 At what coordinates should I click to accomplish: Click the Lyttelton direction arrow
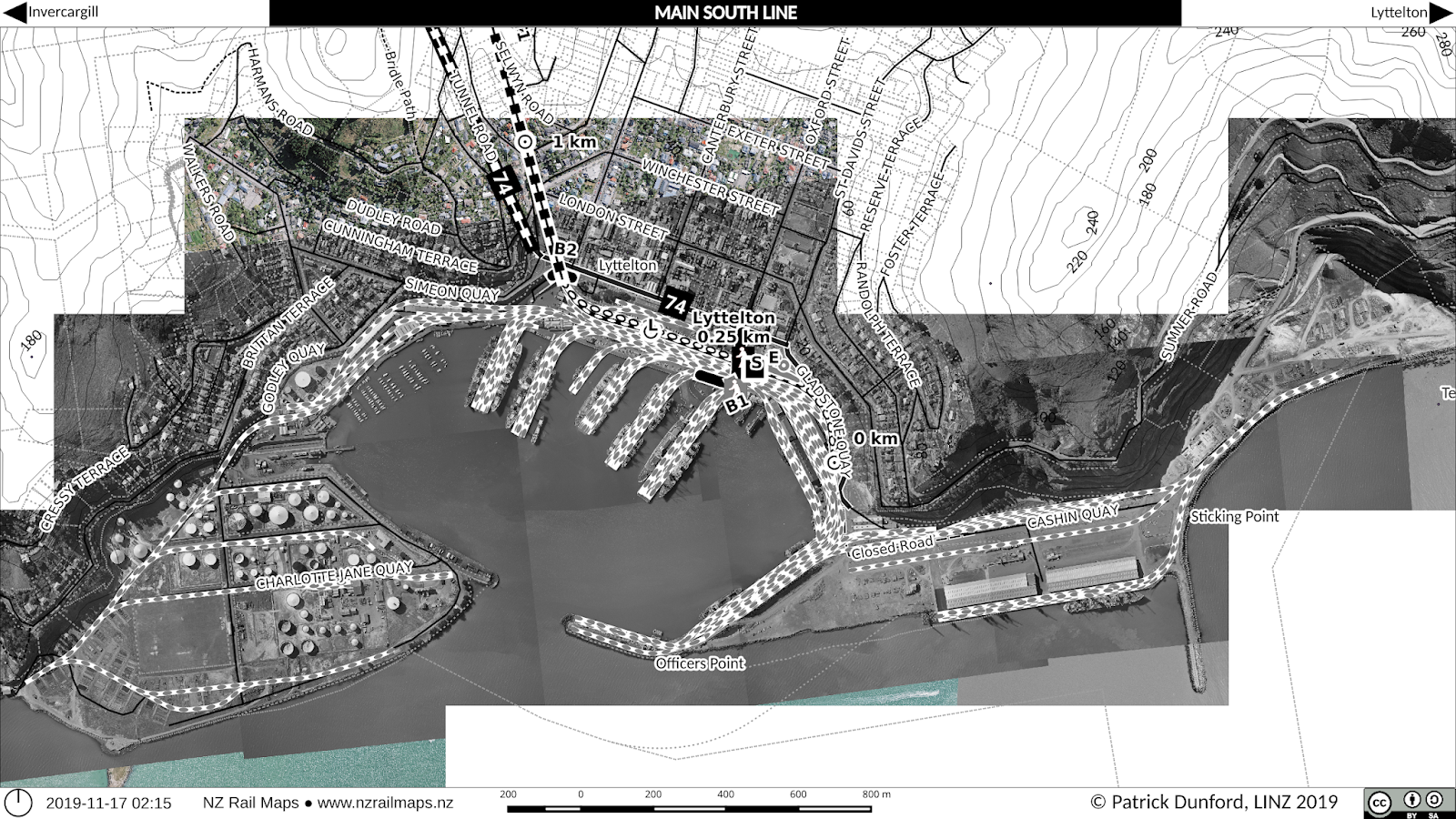(1441, 13)
